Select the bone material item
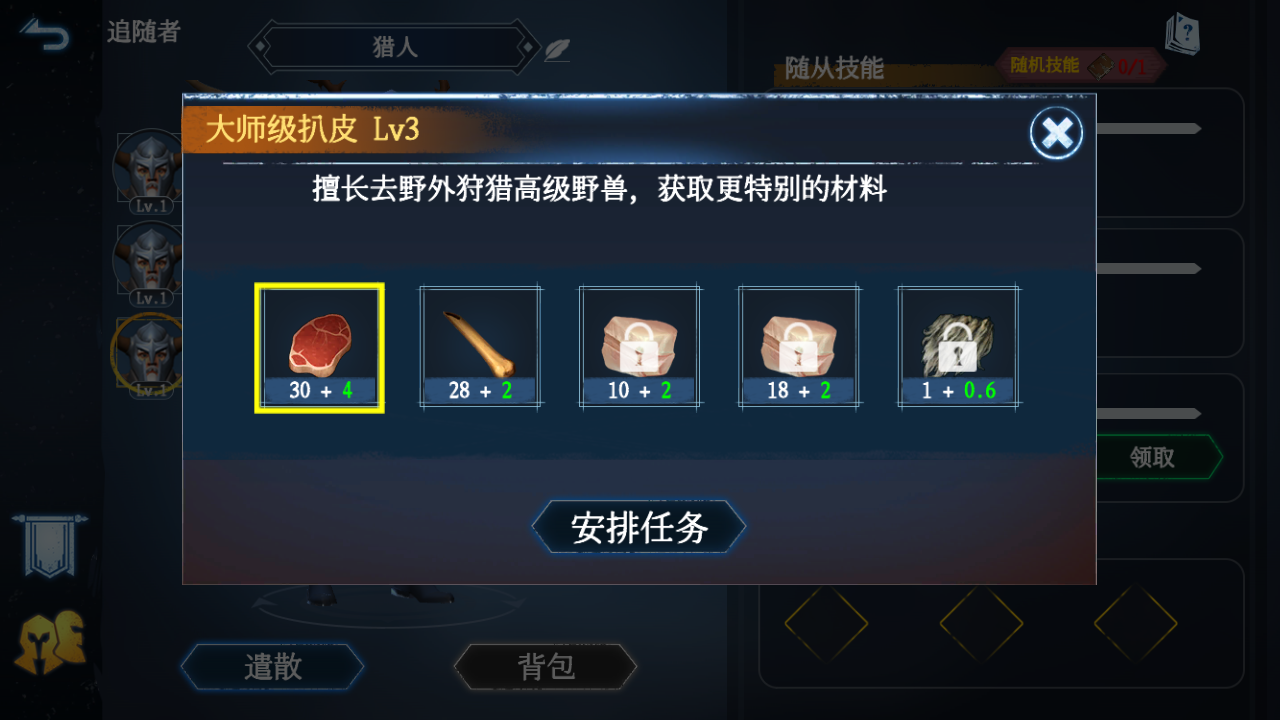1280x720 pixels. point(480,347)
